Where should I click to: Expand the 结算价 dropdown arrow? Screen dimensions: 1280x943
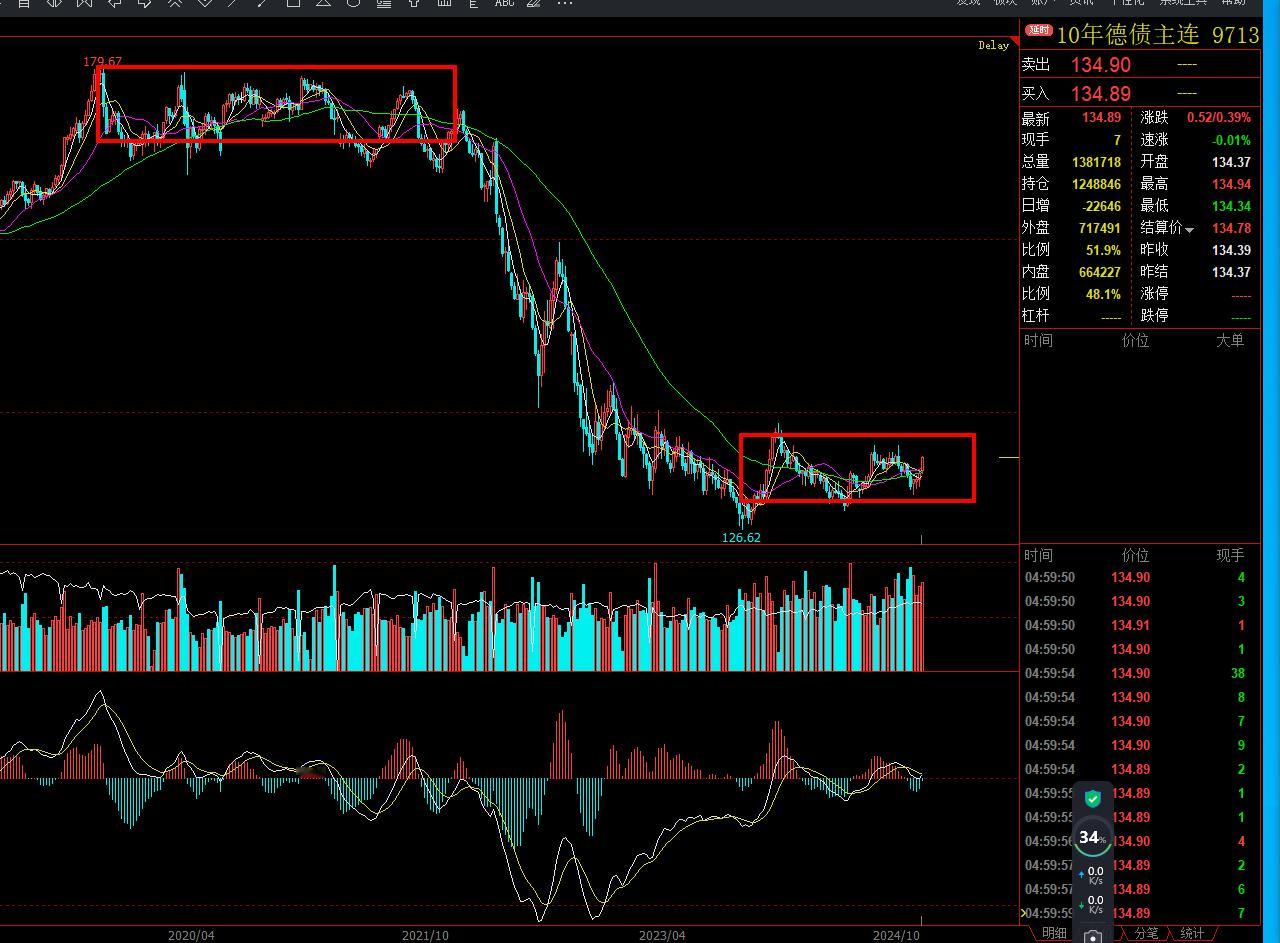(1189, 230)
